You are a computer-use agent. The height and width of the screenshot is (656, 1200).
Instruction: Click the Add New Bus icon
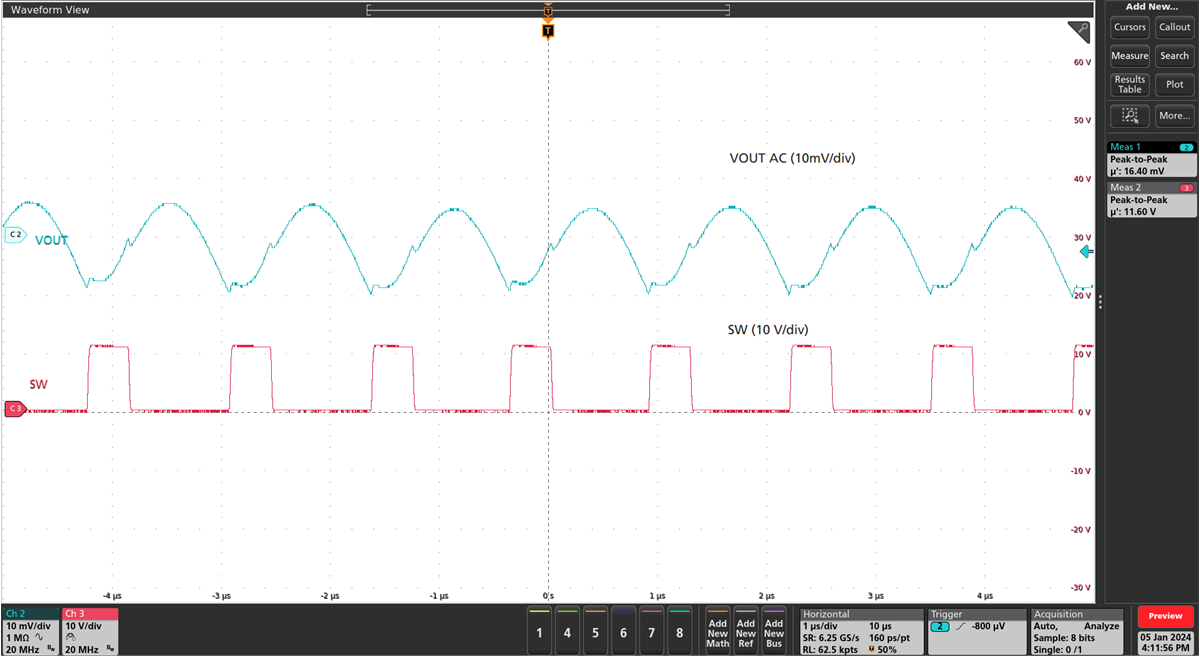pyautogui.click(x=772, y=630)
